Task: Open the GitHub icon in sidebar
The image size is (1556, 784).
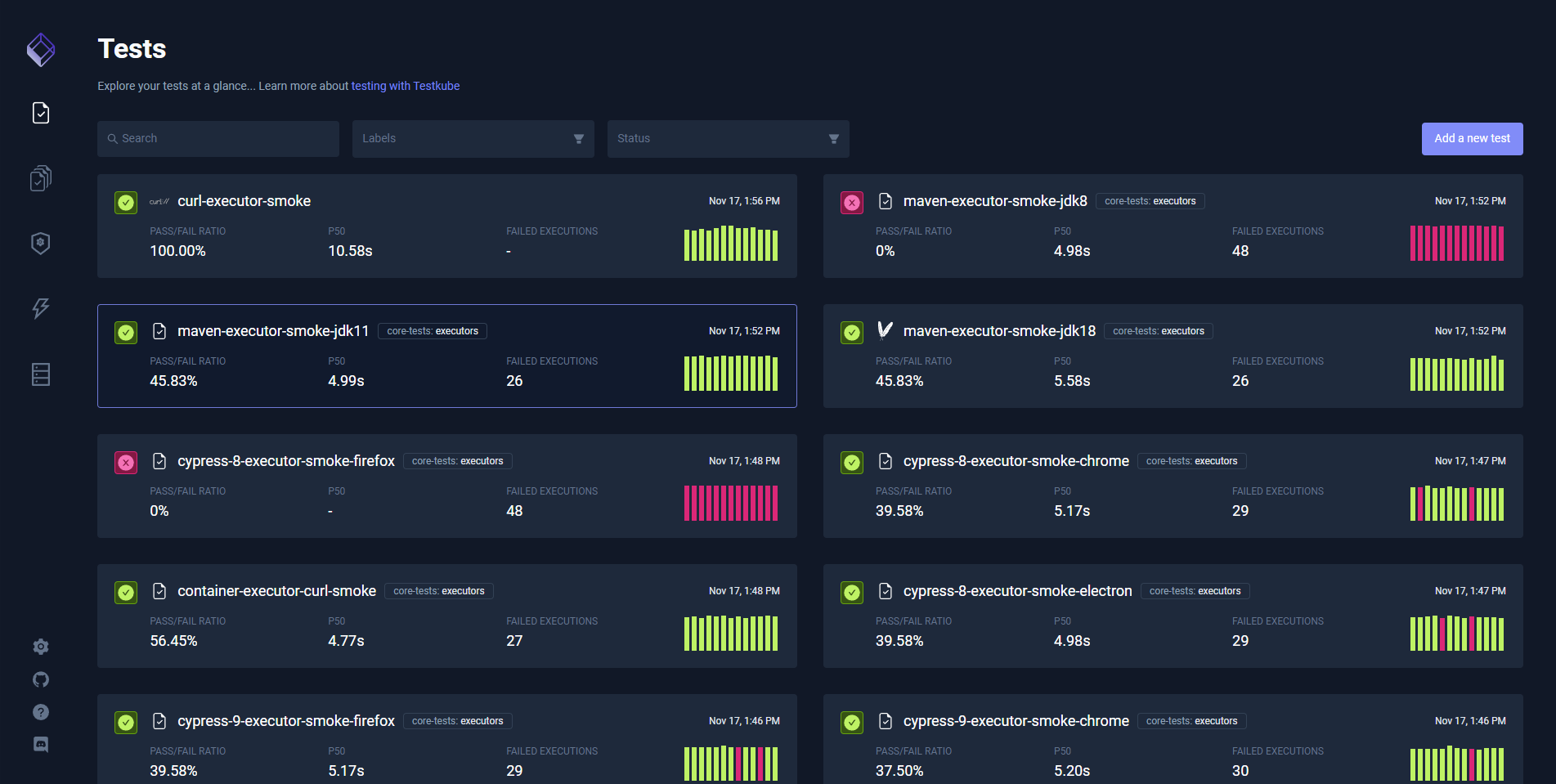Action: coord(41,679)
